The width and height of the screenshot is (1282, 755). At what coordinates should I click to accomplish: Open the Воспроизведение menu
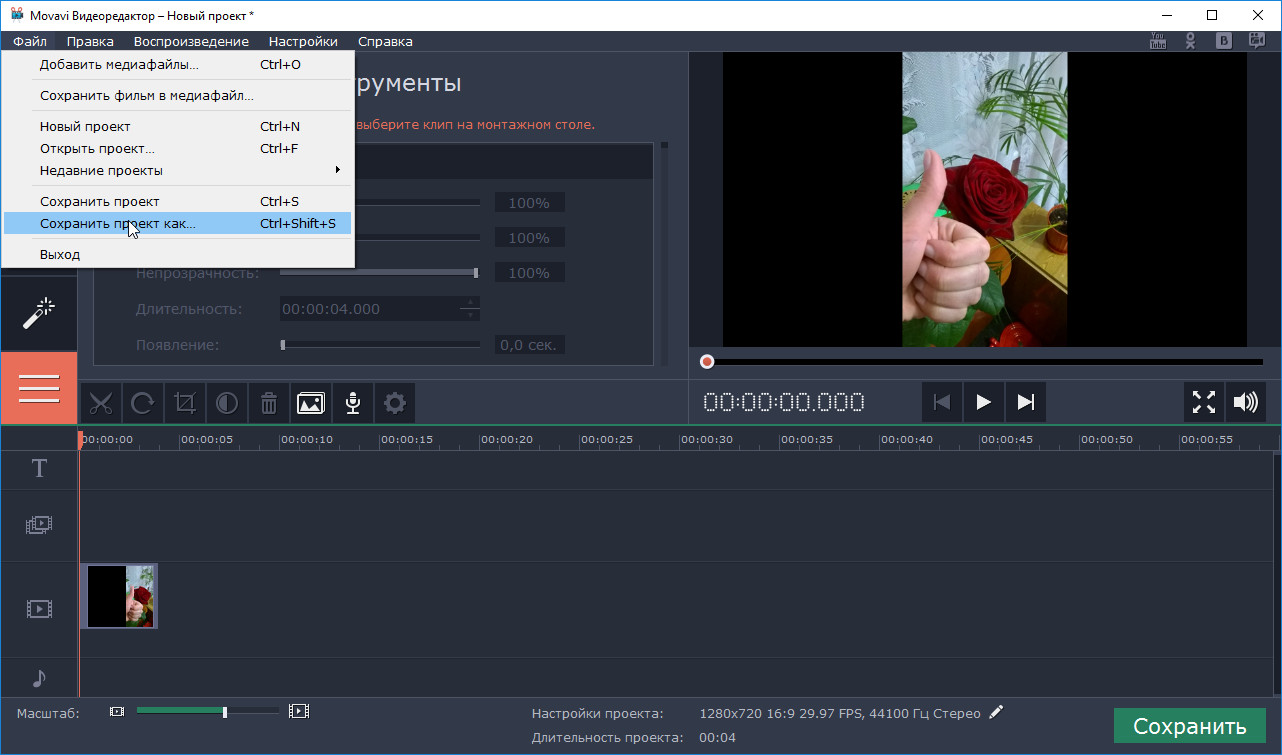[191, 41]
